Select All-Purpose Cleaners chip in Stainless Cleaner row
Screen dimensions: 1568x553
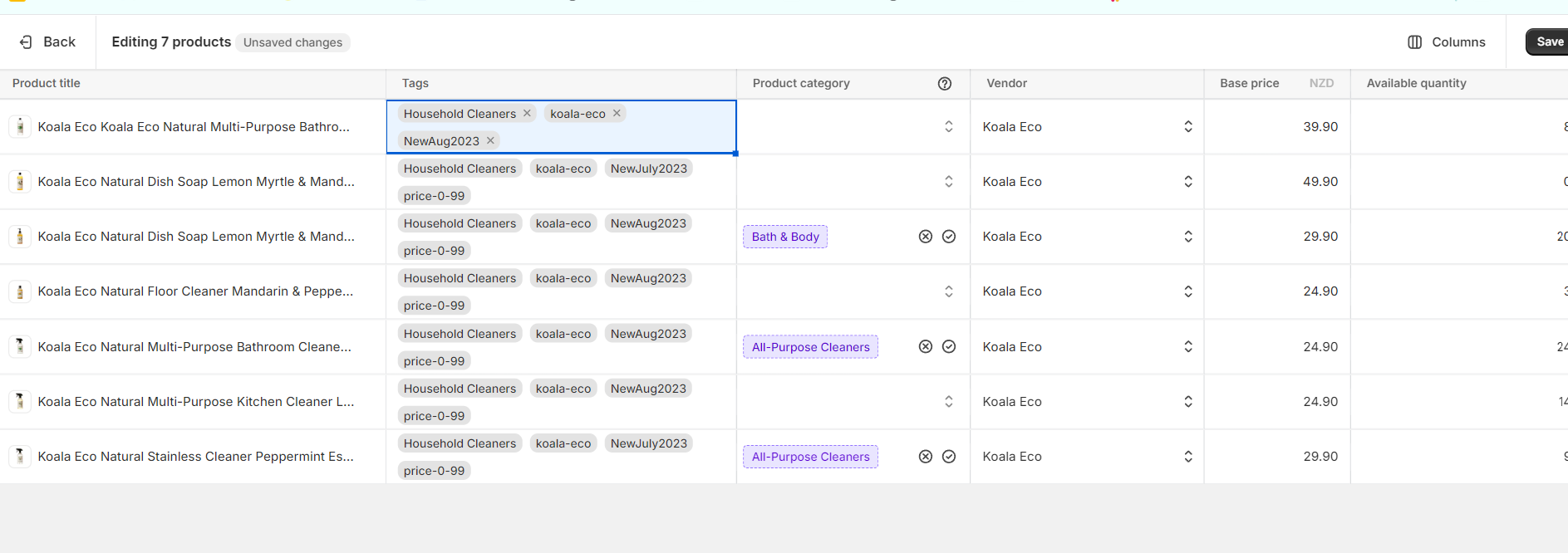pos(810,457)
